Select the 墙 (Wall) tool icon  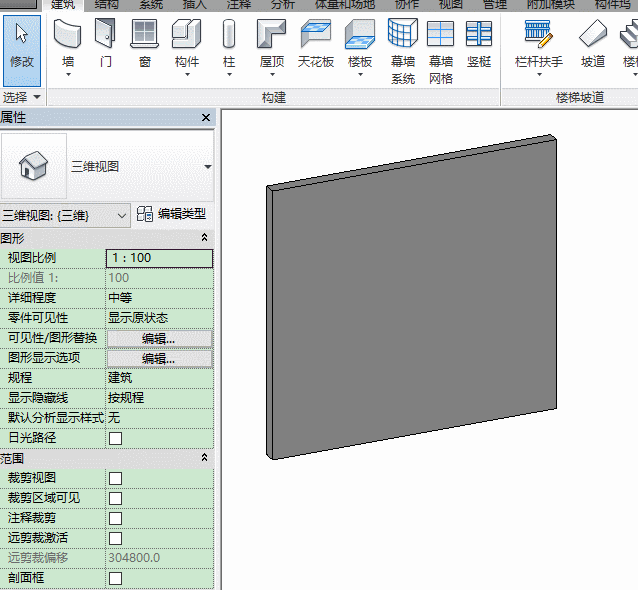[68, 34]
